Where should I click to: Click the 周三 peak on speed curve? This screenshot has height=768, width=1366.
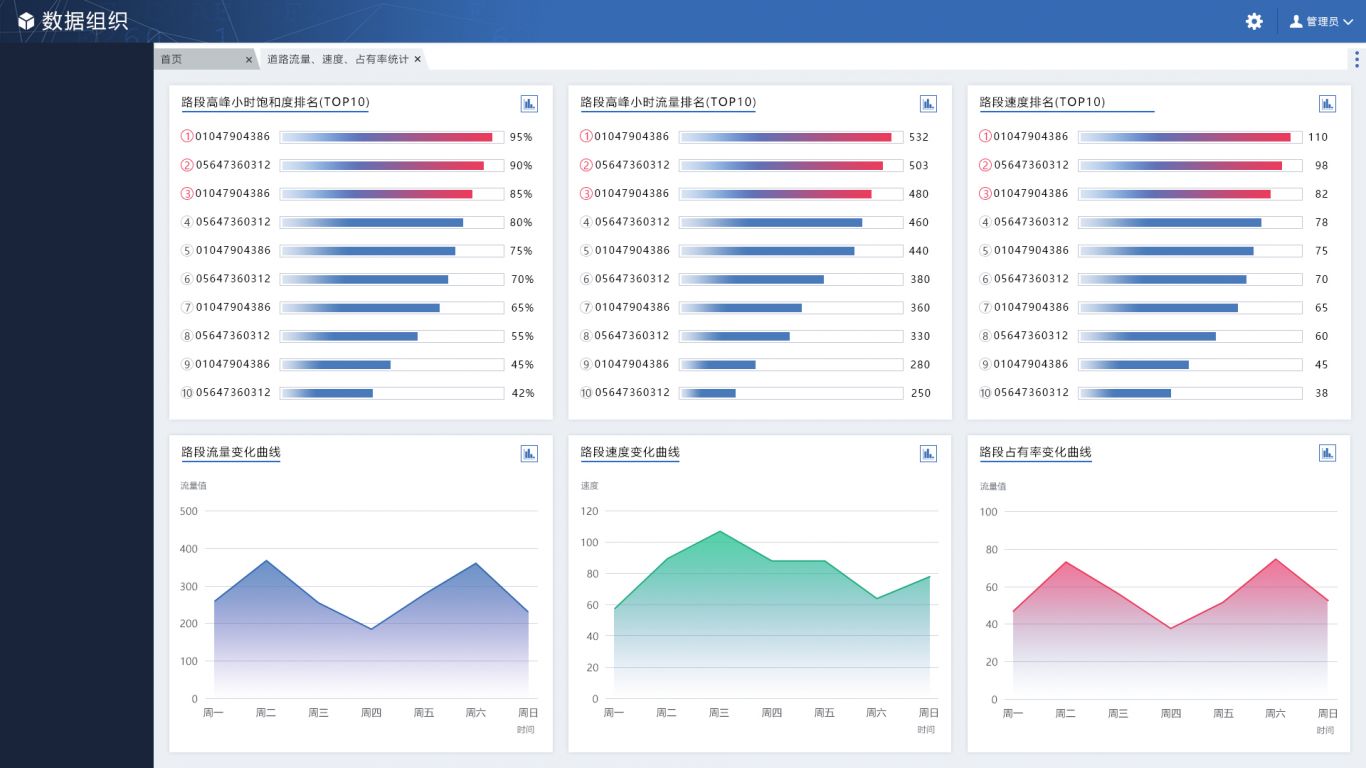pos(719,531)
